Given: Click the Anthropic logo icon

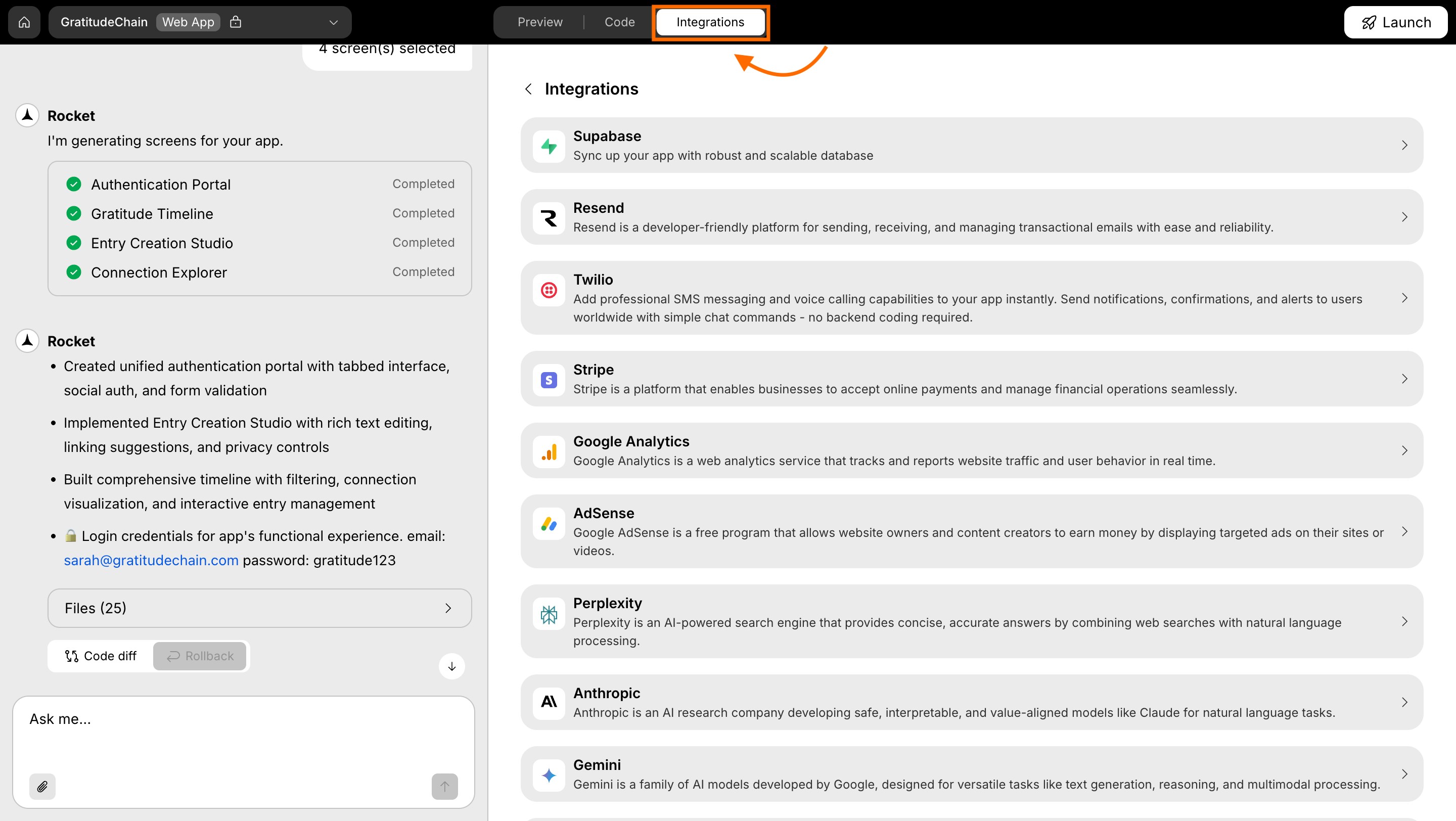Looking at the screenshot, I should (548, 702).
